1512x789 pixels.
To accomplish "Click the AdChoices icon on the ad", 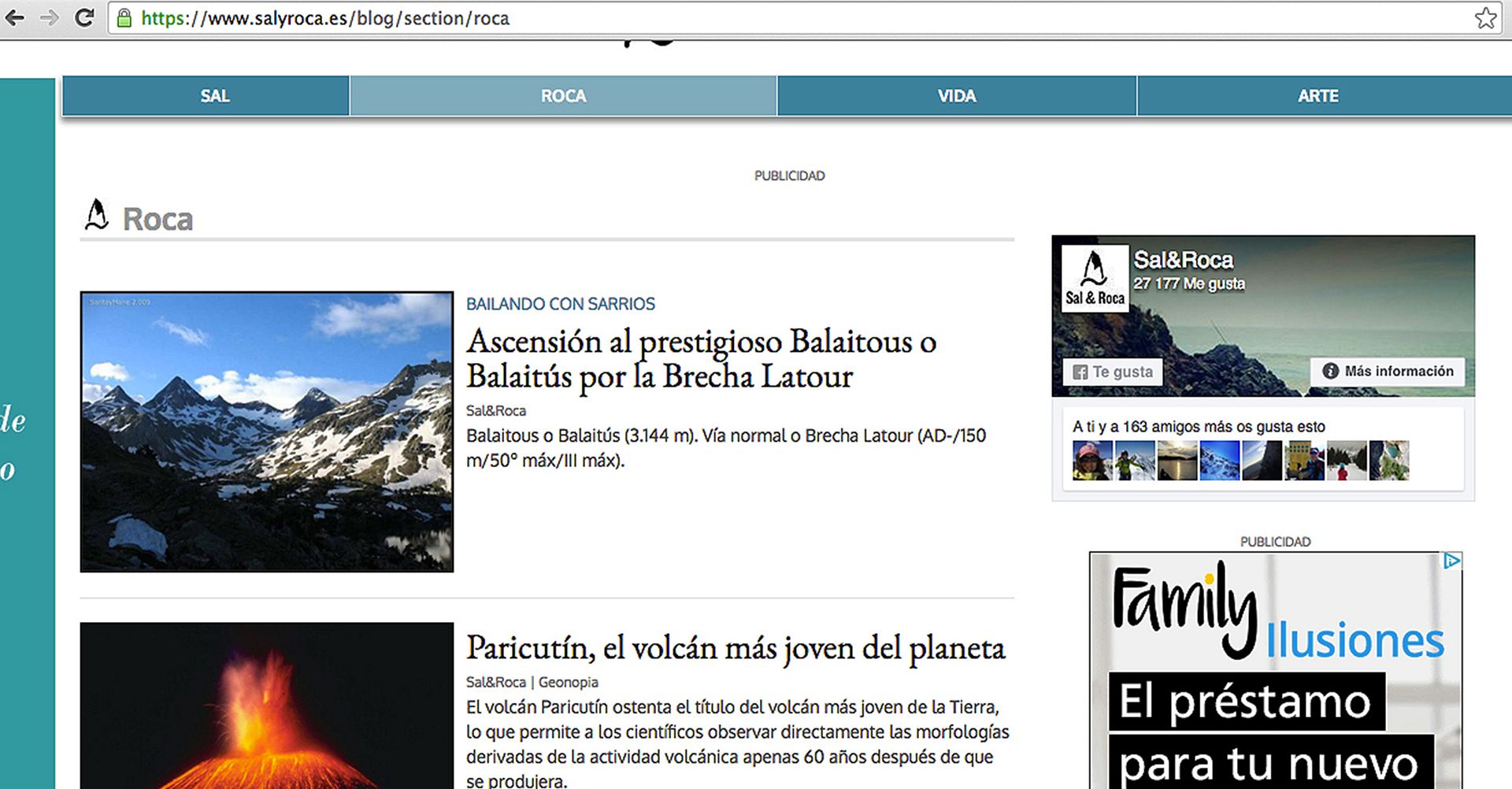I will (x=1452, y=561).
